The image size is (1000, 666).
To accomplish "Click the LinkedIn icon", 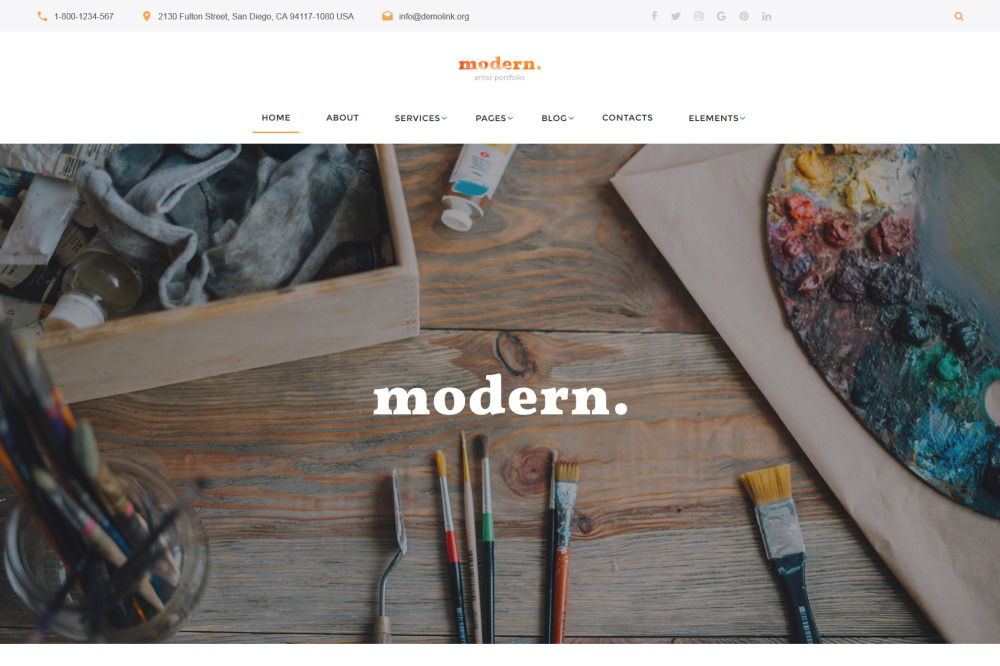I will tap(766, 16).
